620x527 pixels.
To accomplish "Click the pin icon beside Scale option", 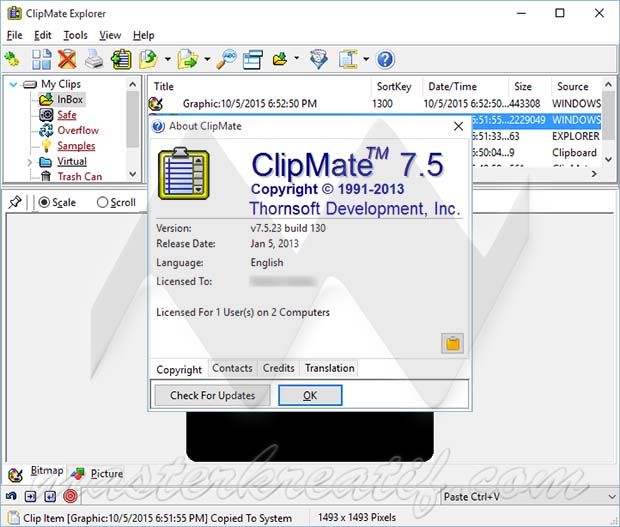I will (x=15, y=202).
